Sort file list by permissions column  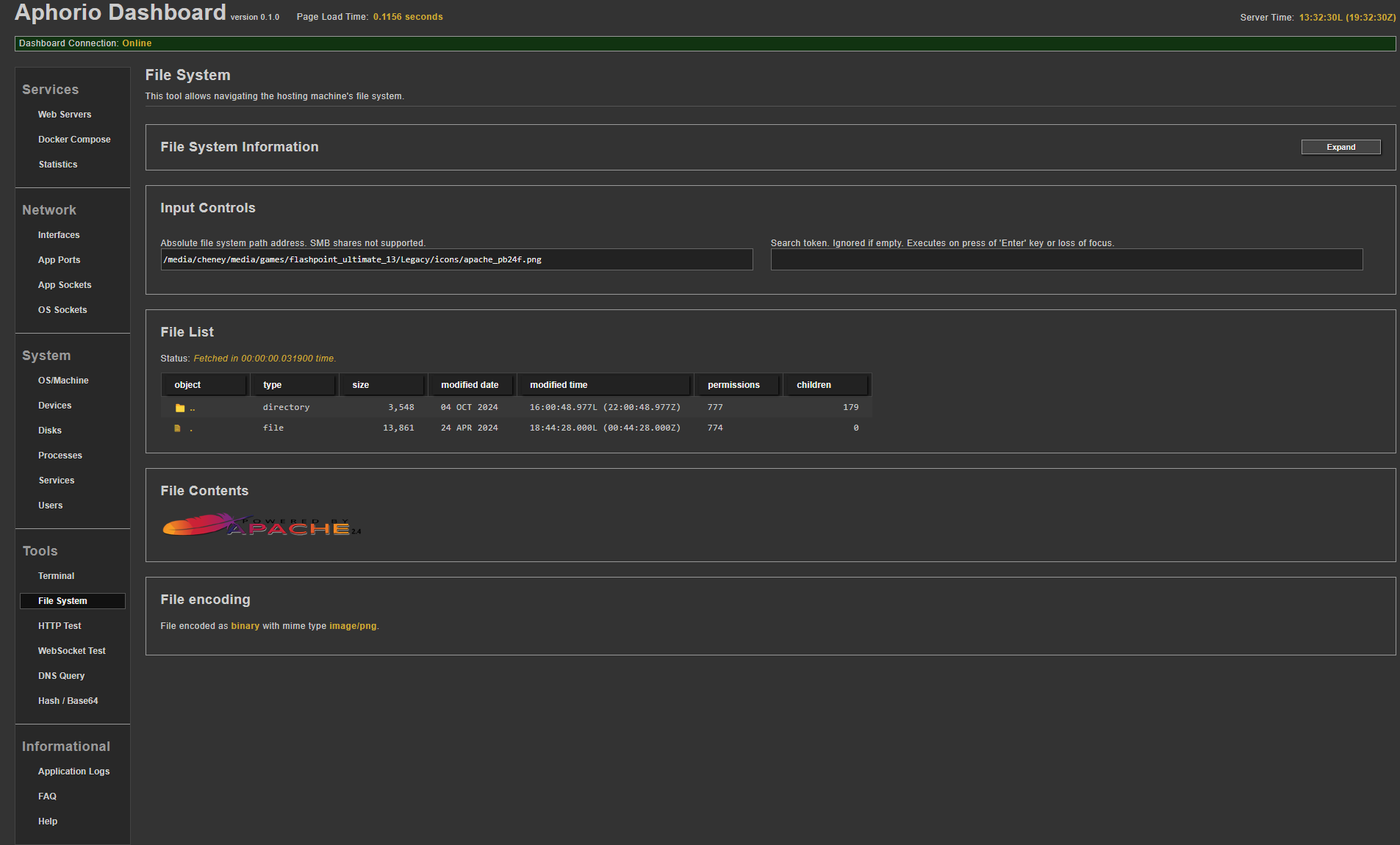coord(736,385)
